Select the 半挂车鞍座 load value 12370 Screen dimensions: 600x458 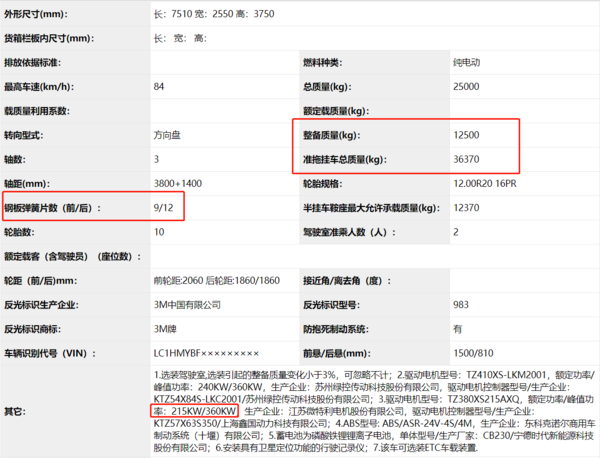click(x=468, y=207)
